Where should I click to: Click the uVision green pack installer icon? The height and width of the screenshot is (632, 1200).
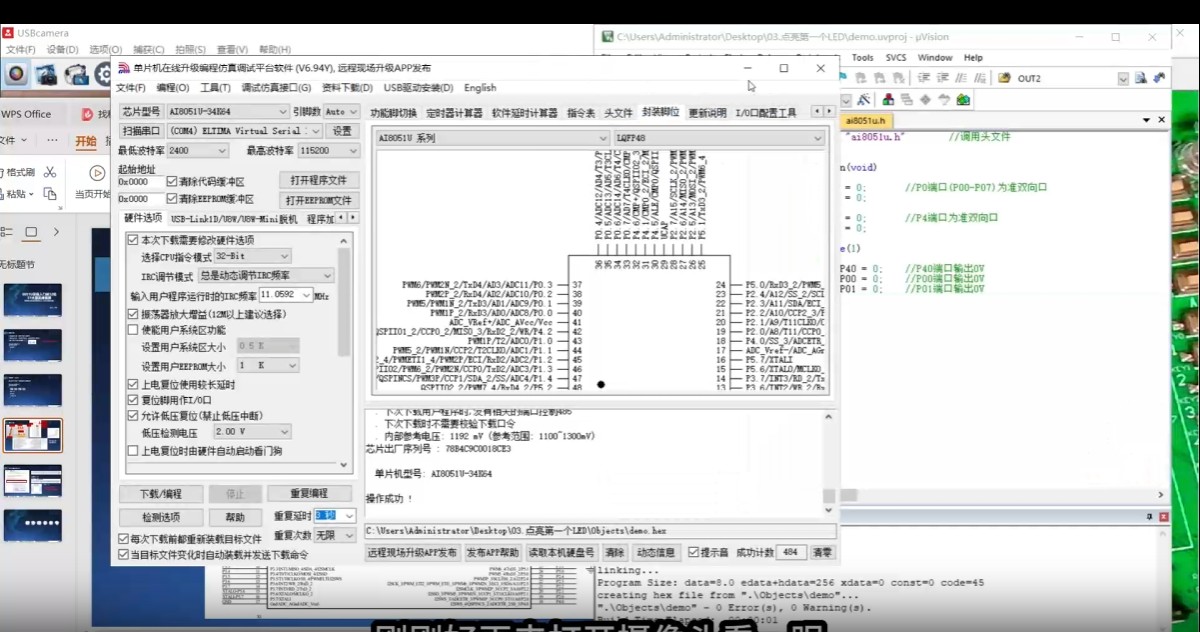(962, 100)
